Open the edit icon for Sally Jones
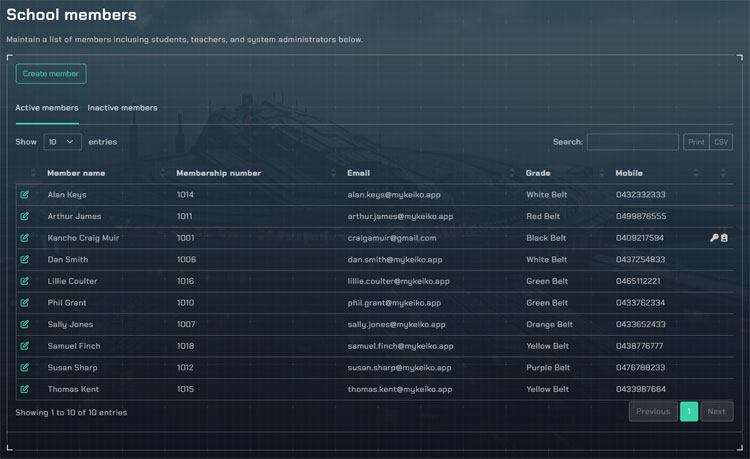750x459 pixels. pos(25,325)
